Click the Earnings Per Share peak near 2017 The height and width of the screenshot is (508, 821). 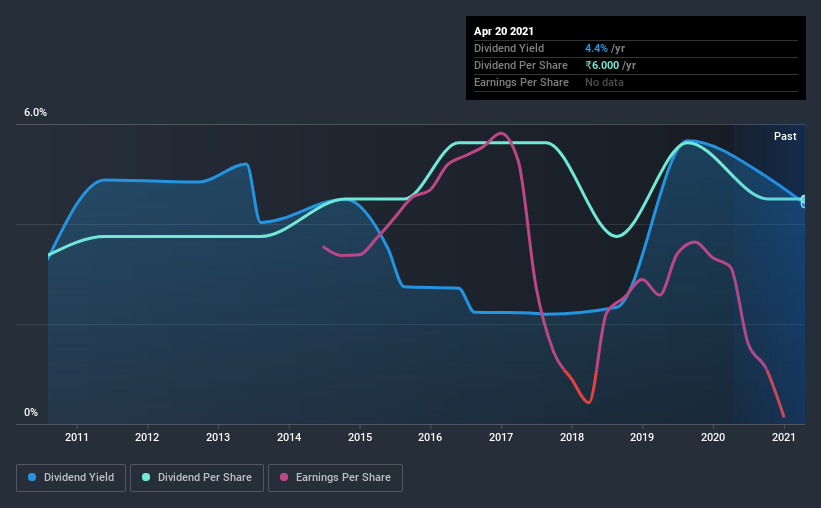pyautogui.click(x=501, y=133)
